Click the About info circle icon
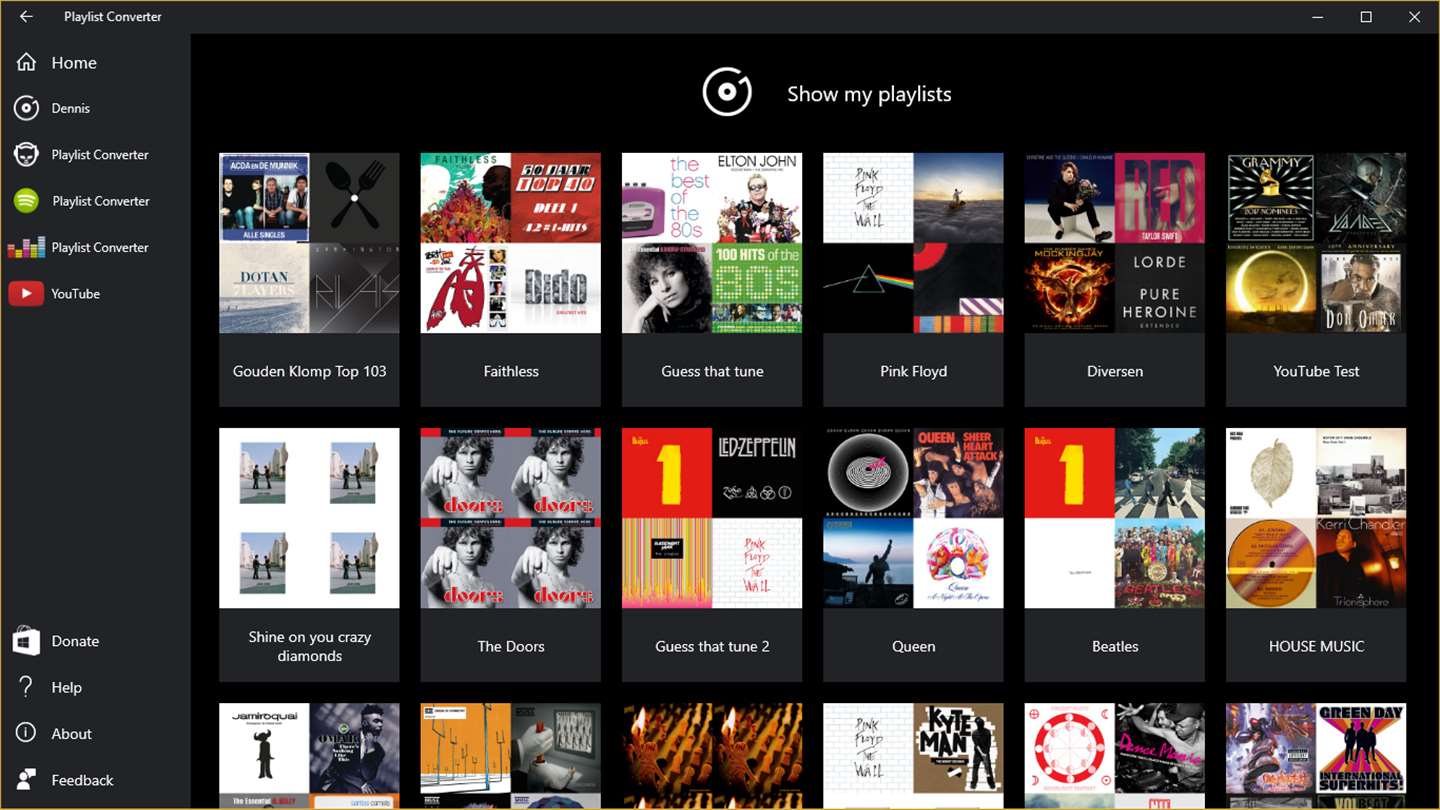 pyautogui.click(x=26, y=733)
